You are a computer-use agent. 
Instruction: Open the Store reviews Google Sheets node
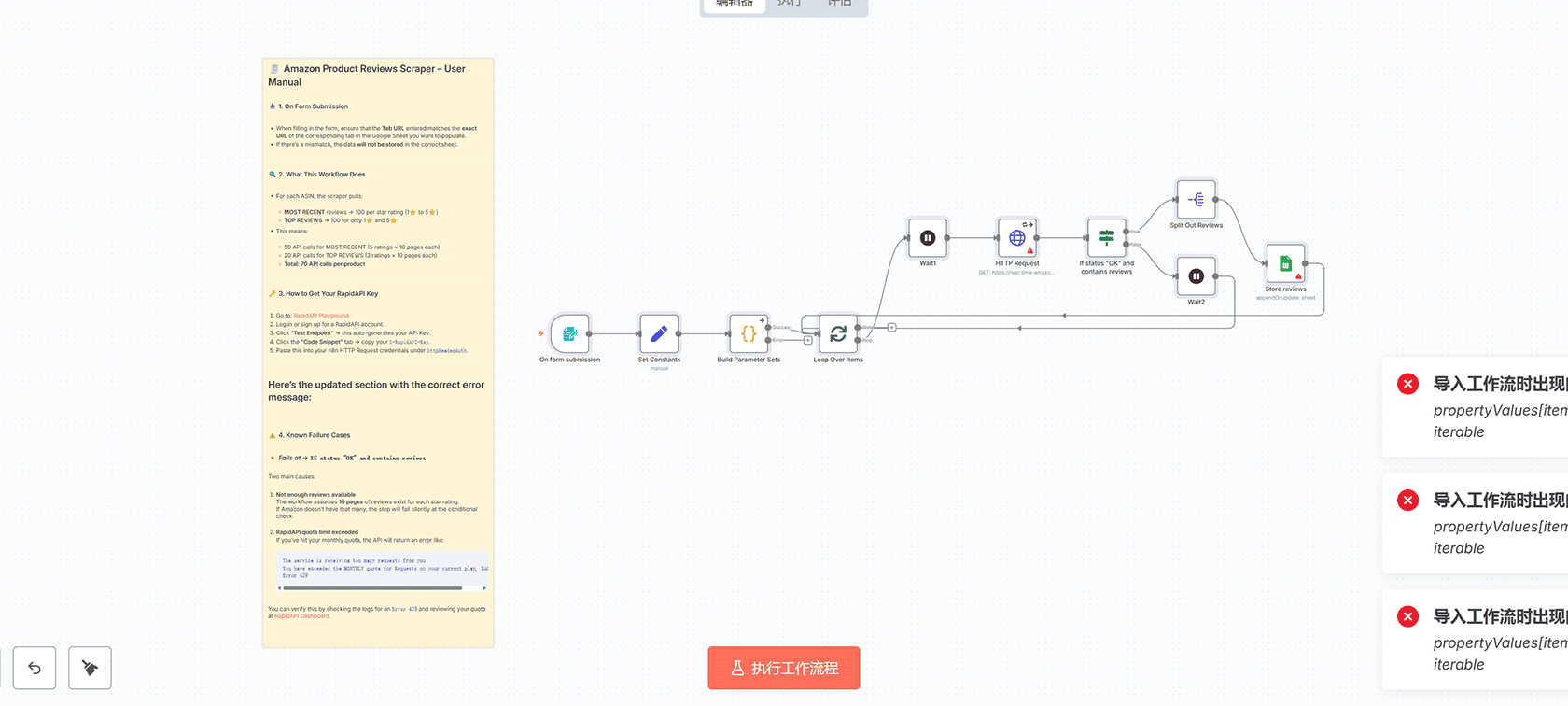pyautogui.click(x=1285, y=264)
